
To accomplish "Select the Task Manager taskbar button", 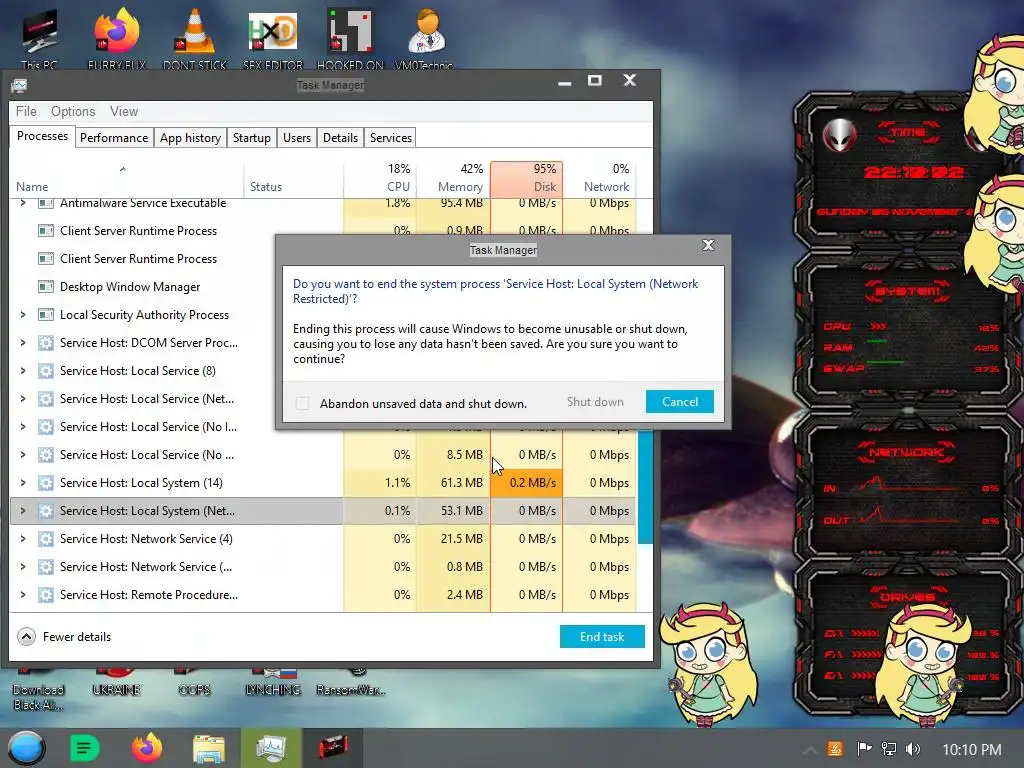I will [x=271, y=748].
